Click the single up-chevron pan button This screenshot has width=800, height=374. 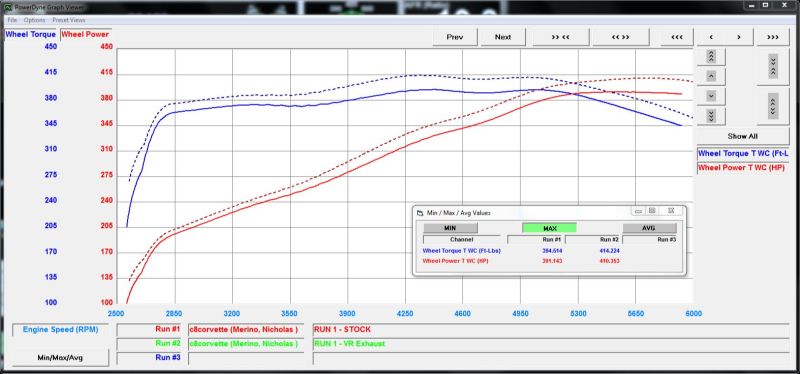click(x=711, y=76)
